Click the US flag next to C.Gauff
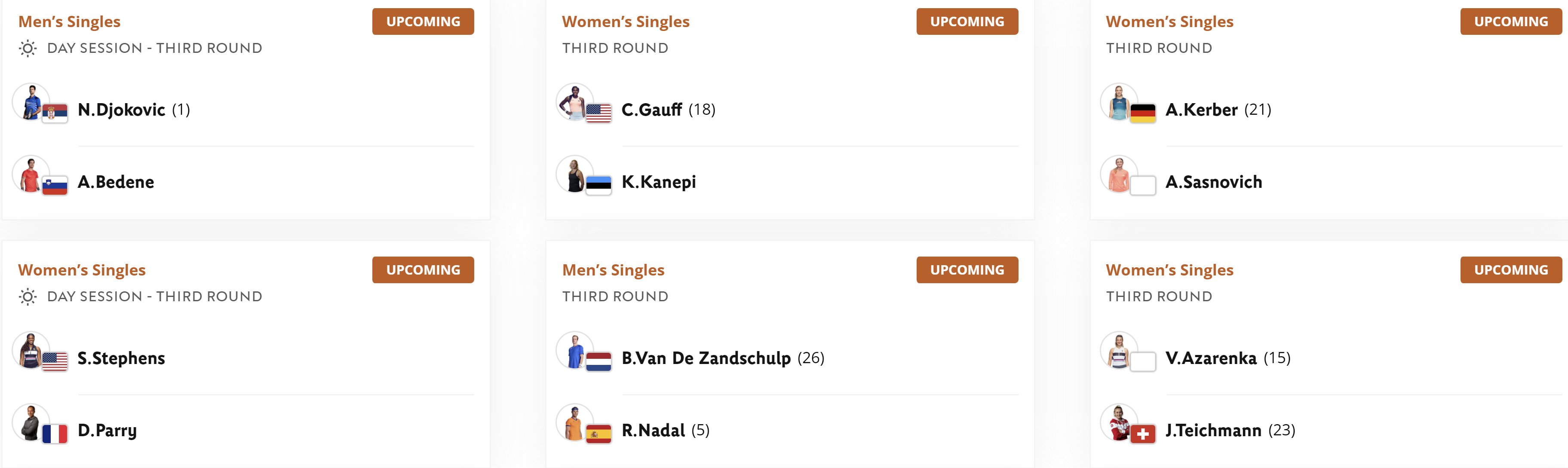Image resolution: width=1568 pixels, height=468 pixels. [x=598, y=113]
